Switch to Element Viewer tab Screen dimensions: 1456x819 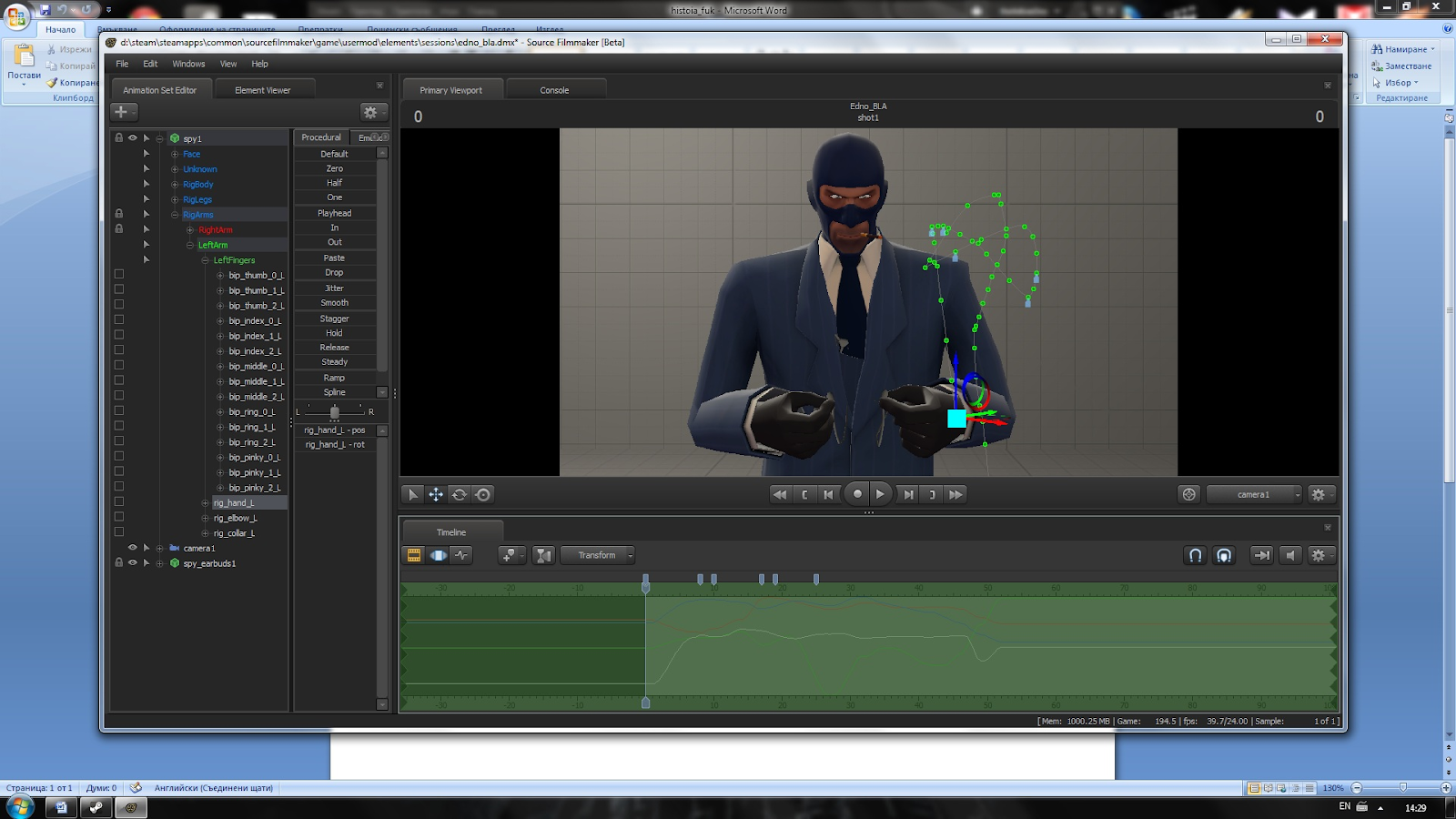[263, 90]
